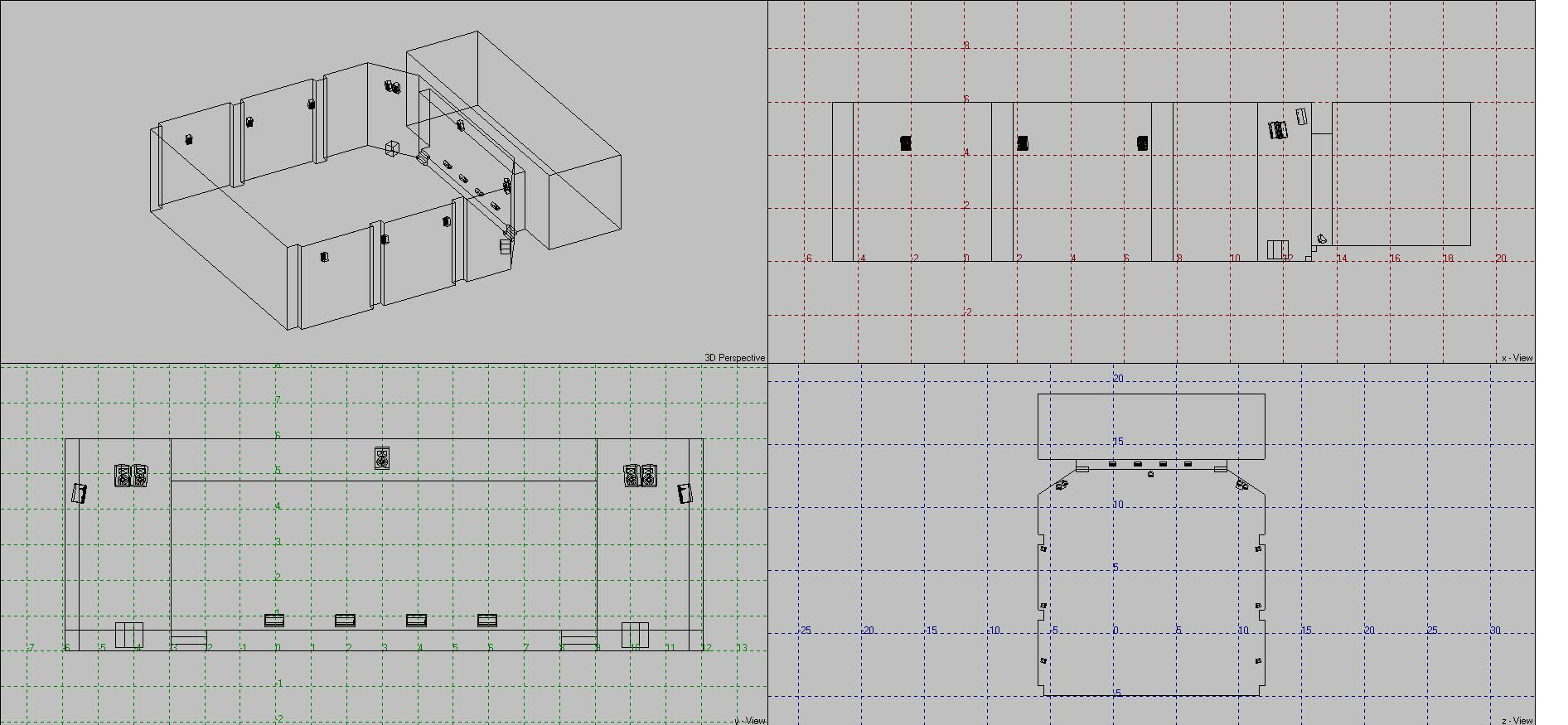
Task: Click the z - View viewport label
Action: (1518, 720)
